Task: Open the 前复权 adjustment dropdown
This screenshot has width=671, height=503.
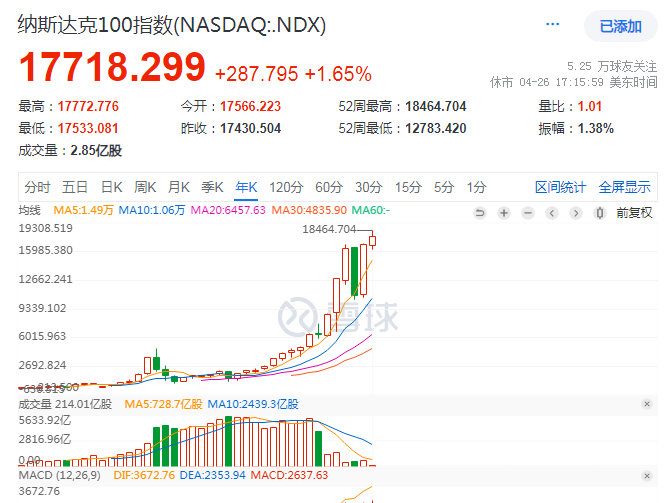Action: [634, 213]
